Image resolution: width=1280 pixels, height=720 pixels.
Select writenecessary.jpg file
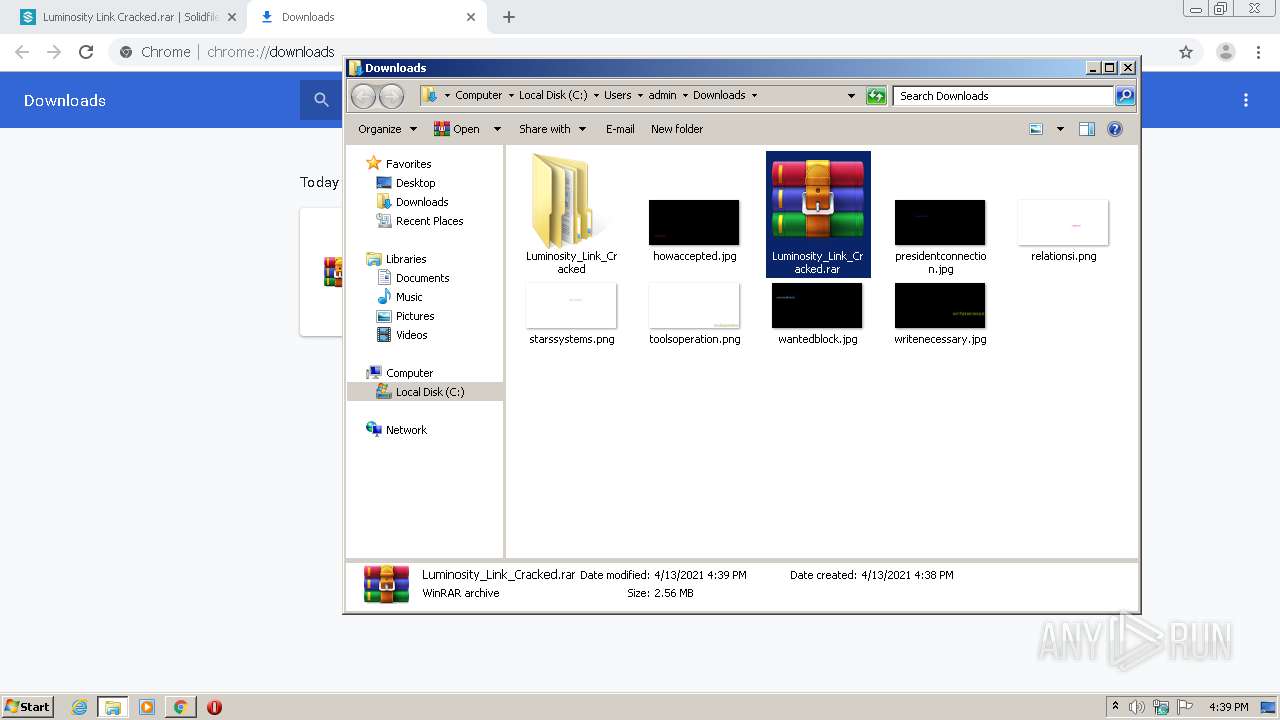[940, 314]
